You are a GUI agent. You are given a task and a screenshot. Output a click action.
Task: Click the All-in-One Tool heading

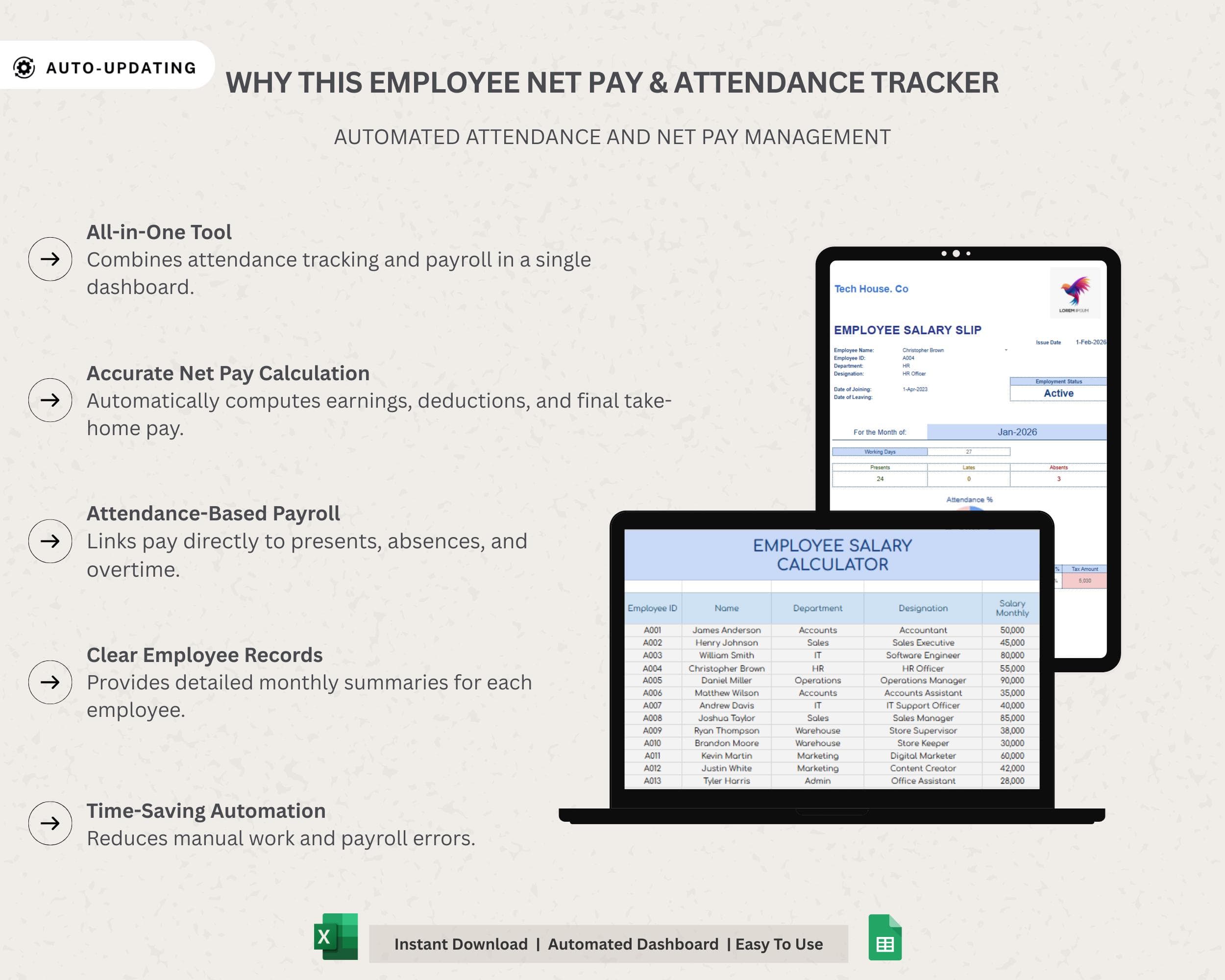tap(159, 232)
